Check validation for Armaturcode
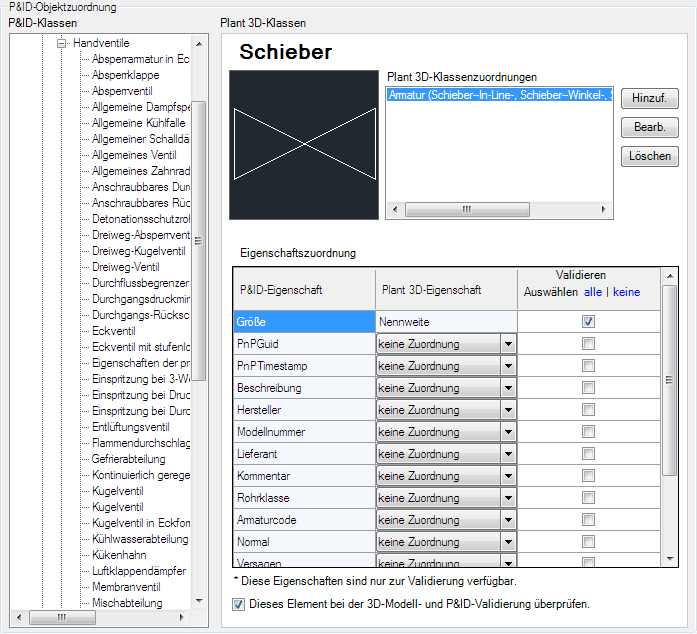The width and height of the screenshot is (697, 634). point(588,520)
